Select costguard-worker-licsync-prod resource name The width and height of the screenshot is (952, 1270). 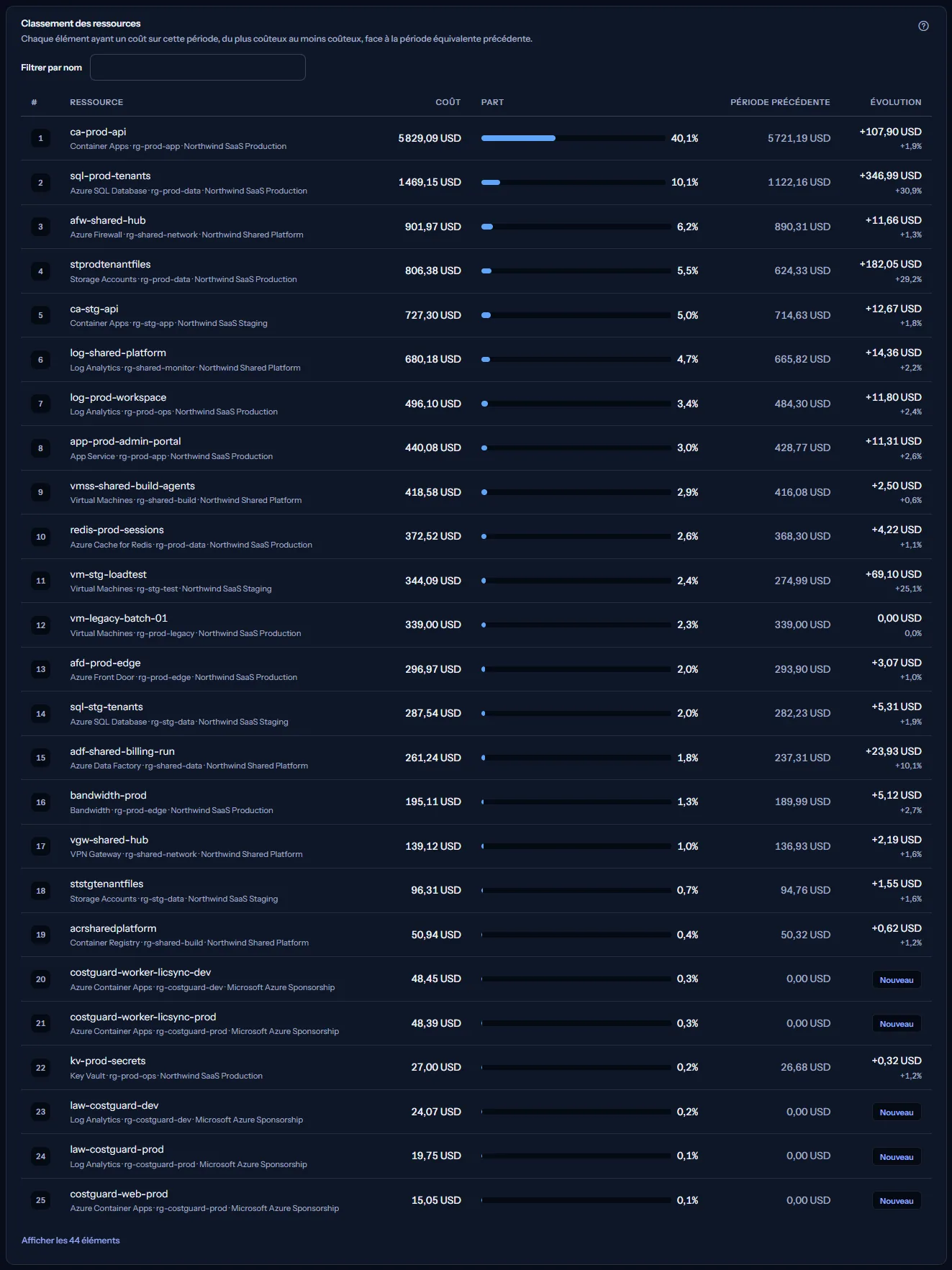143,1017
